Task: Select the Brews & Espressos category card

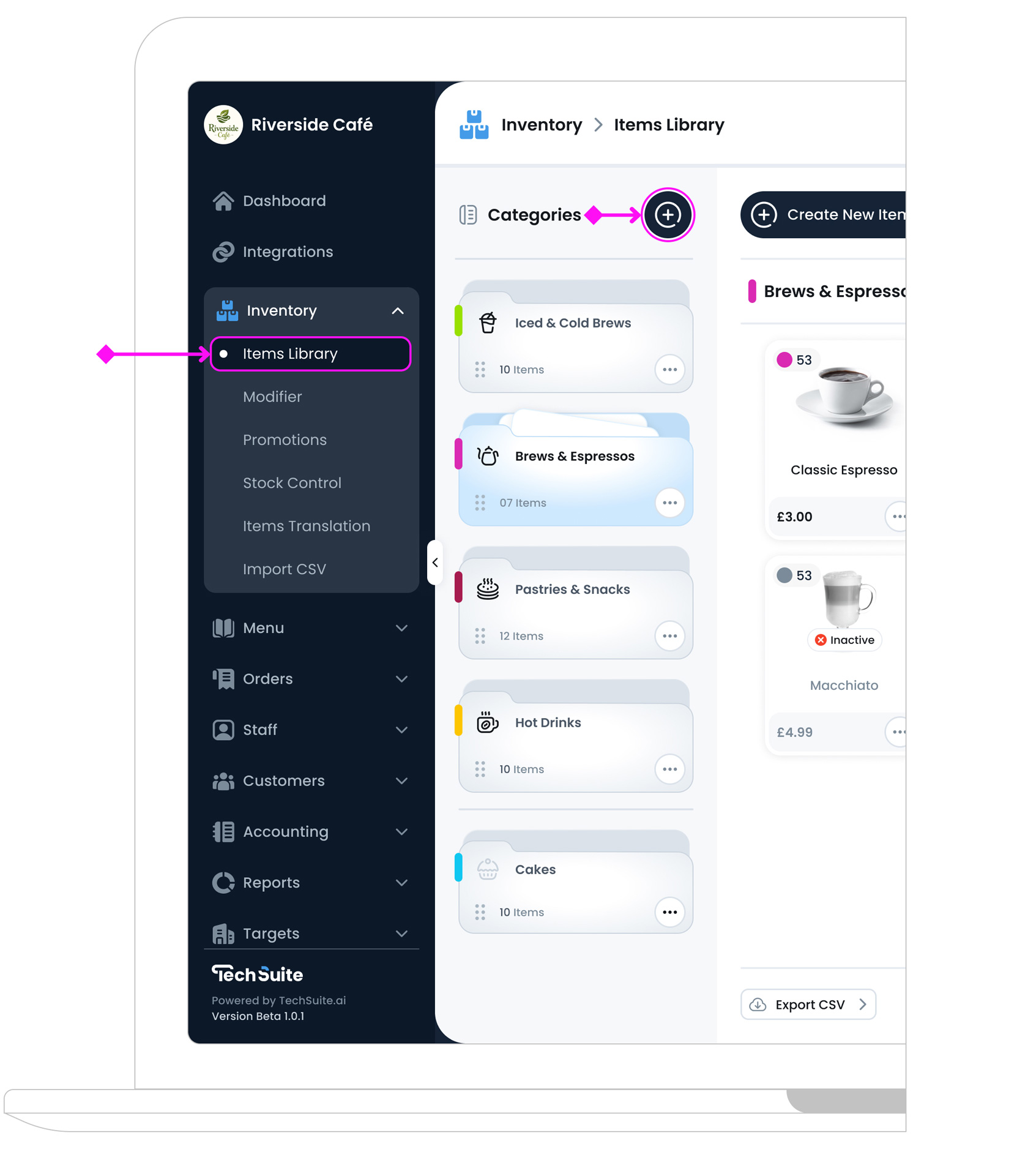Action: 575,470
